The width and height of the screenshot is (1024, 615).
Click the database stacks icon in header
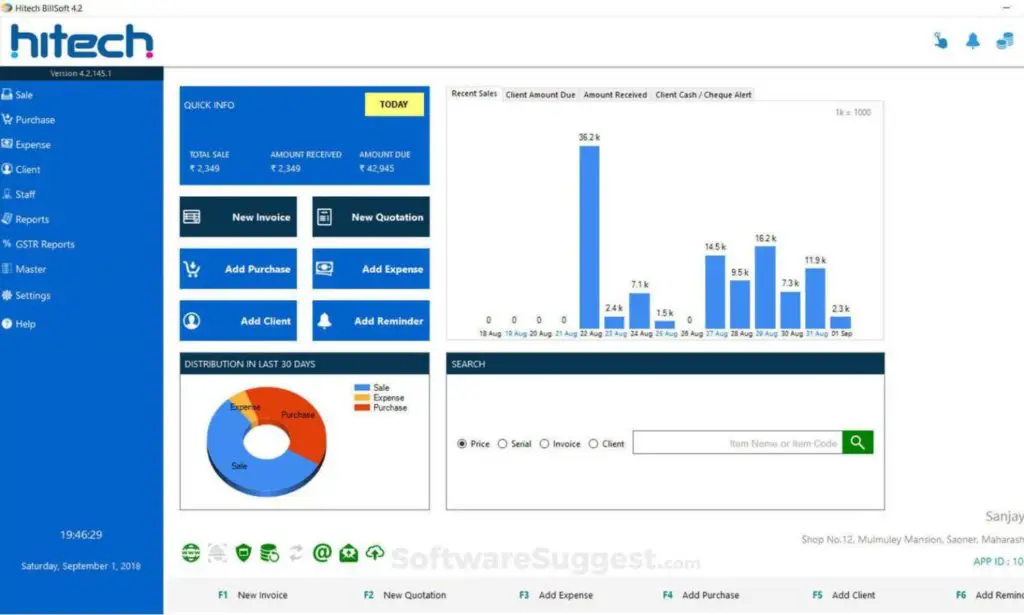pyautogui.click(x=1004, y=40)
